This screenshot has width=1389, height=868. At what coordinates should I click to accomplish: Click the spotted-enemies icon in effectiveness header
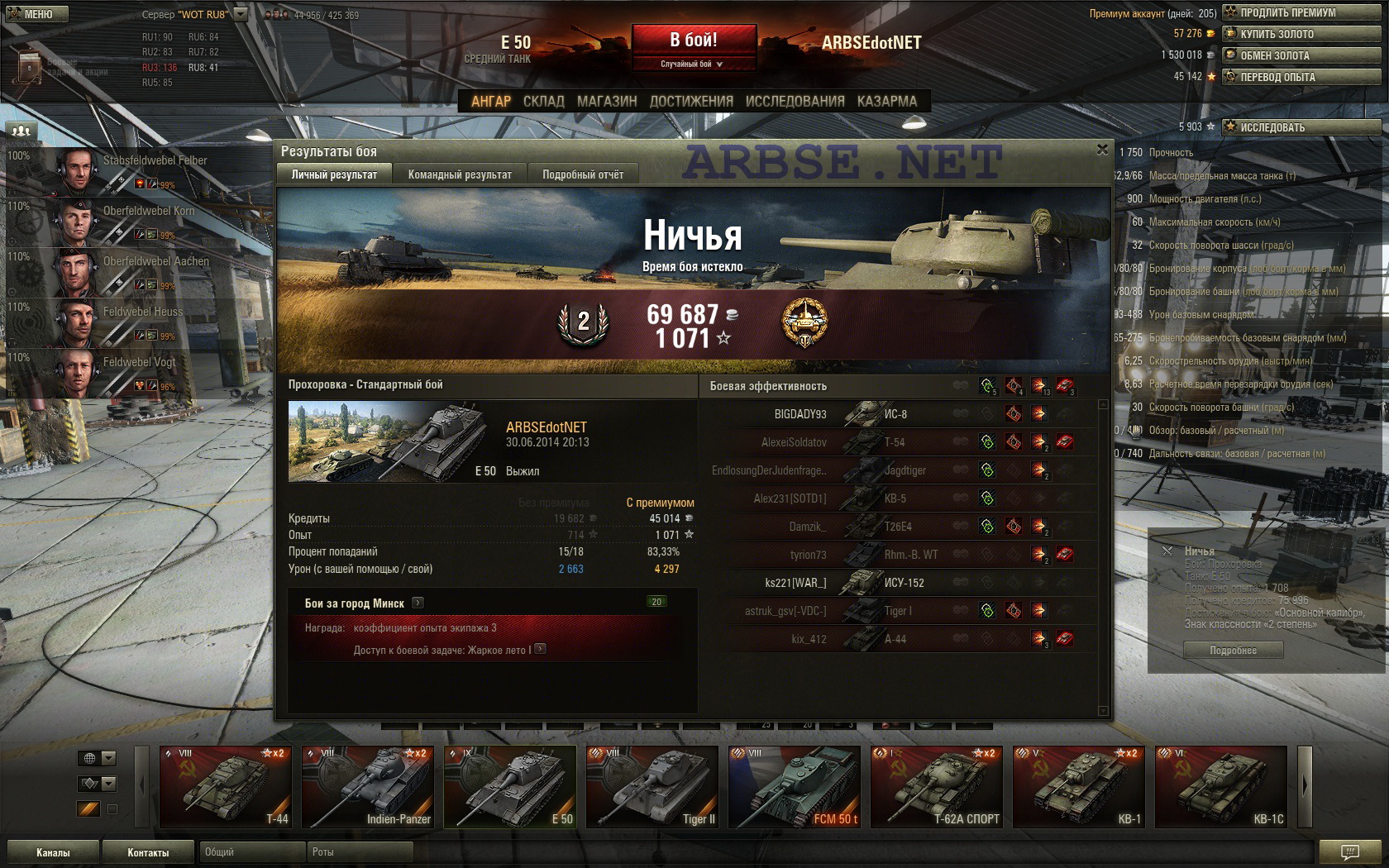point(987,386)
